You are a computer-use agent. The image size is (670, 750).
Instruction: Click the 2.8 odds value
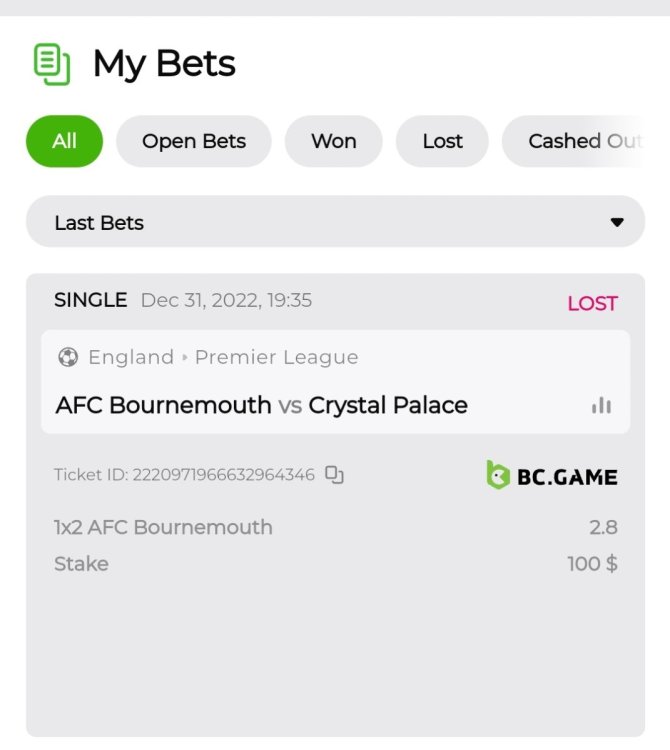click(x=603, y=527)
